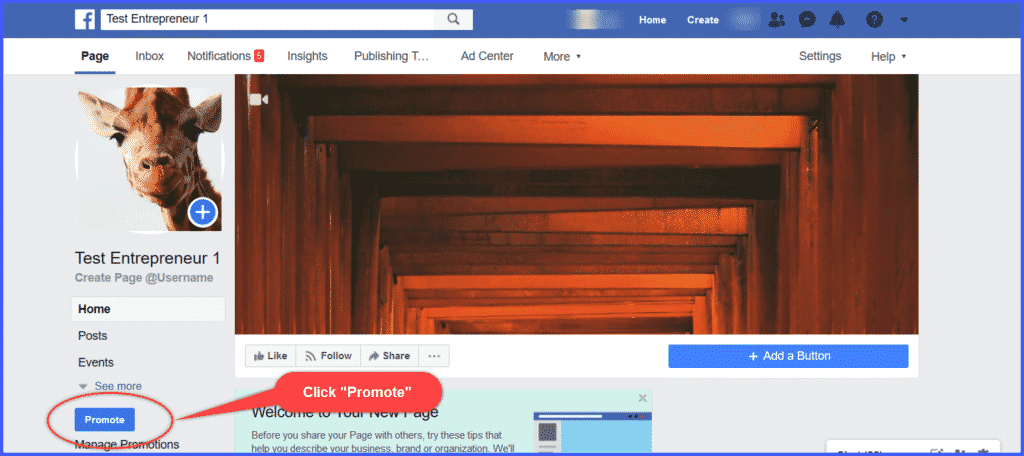Viewport: 1024px width, 456px height.
Task: Click the Promote button
Action: [105, 420]
